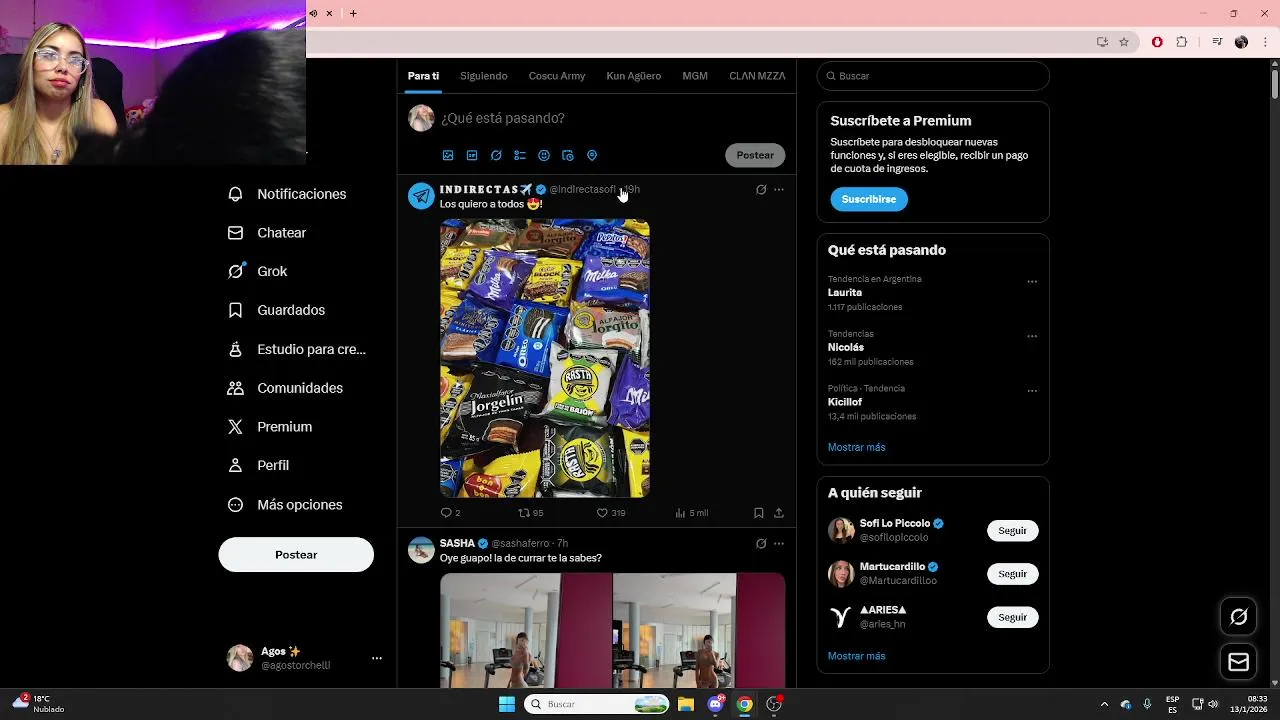Open more options on INDIRECTAS post
The height and width of the screenshot is (720, 1280).
pyautogui.click(x=779, y=189)
